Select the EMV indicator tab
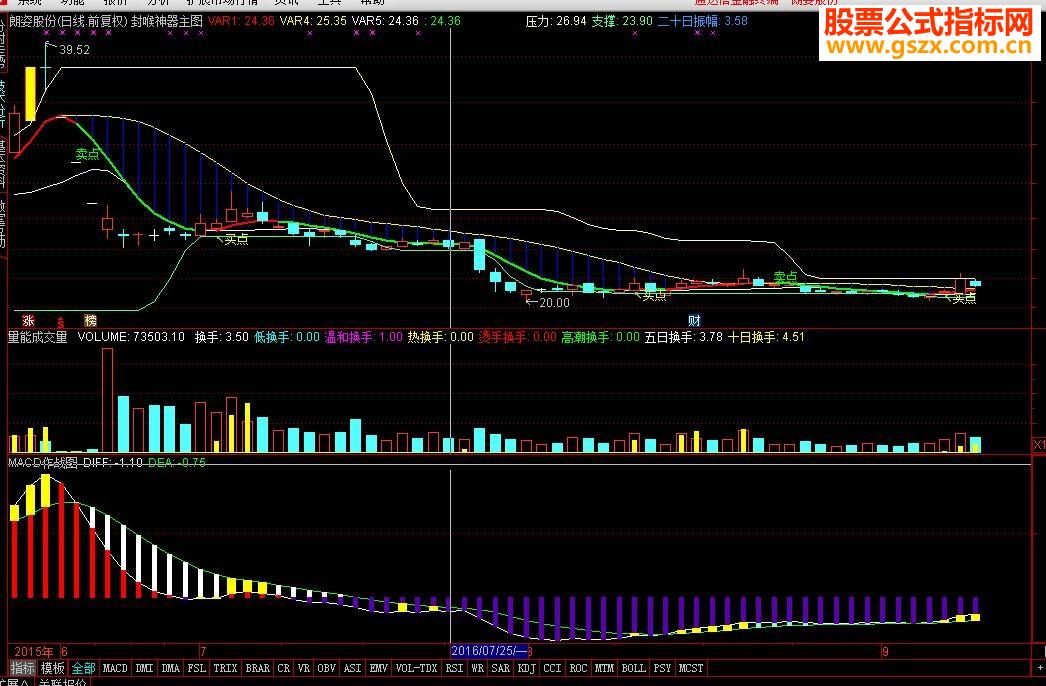 pos(379,668)
